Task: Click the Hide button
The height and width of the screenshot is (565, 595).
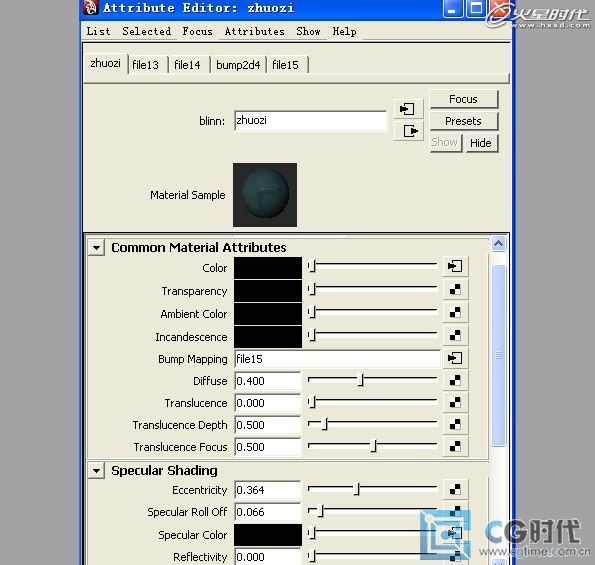Action: [x=481, y=143]
